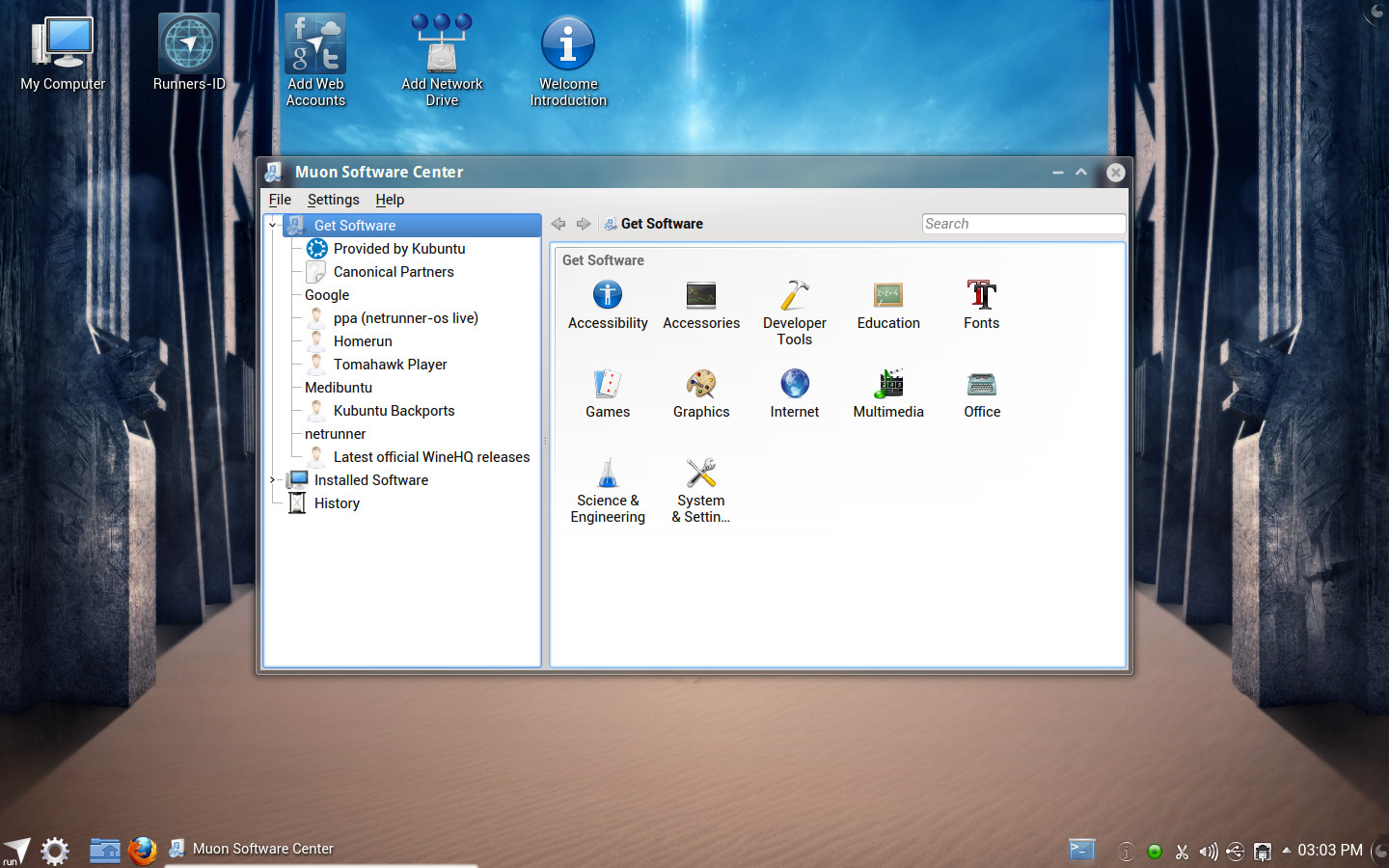
Task: Click the back navigation arrow
Action: pyautogui.click(x=558, y=224)
